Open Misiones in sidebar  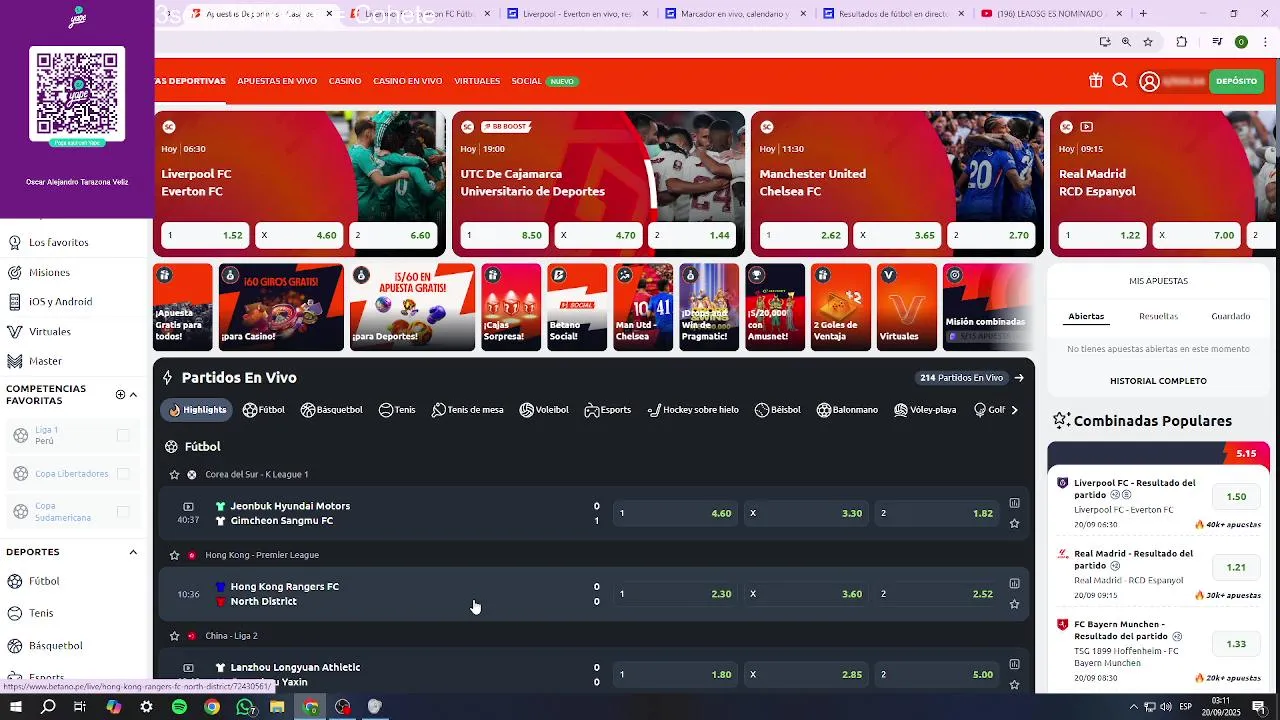click(49, 272)
